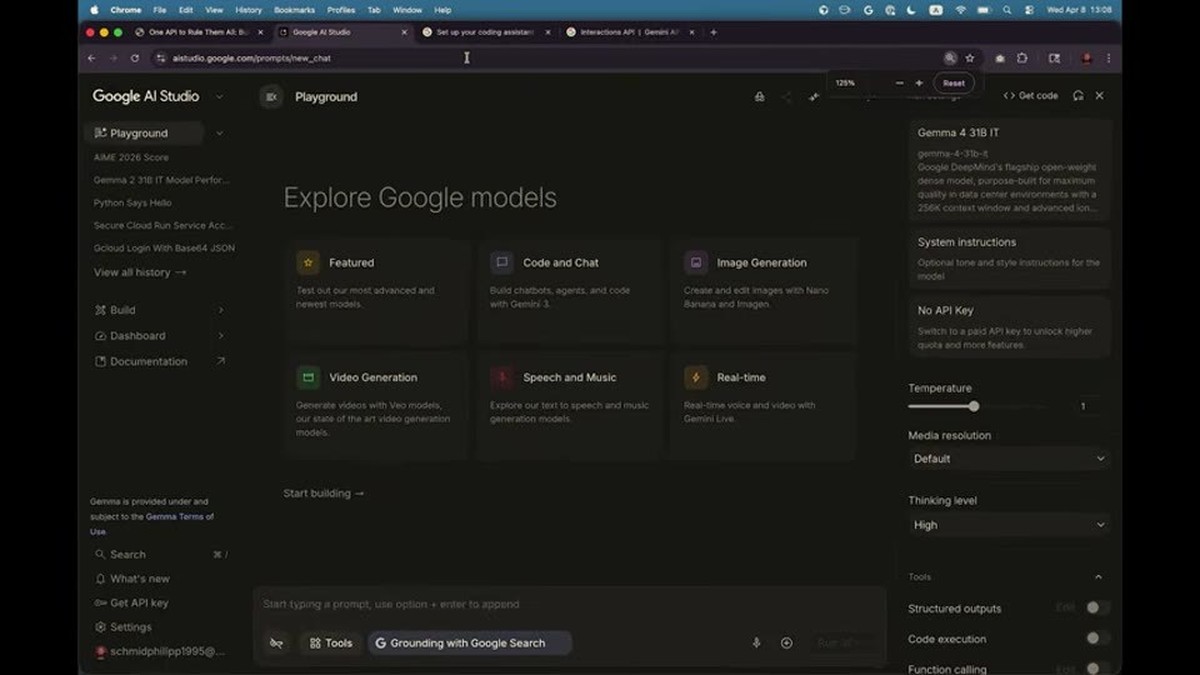The height and width of the screenshot is (675, 1200).
Task: Click Get API key in sidebar
Action: [131, 603]
